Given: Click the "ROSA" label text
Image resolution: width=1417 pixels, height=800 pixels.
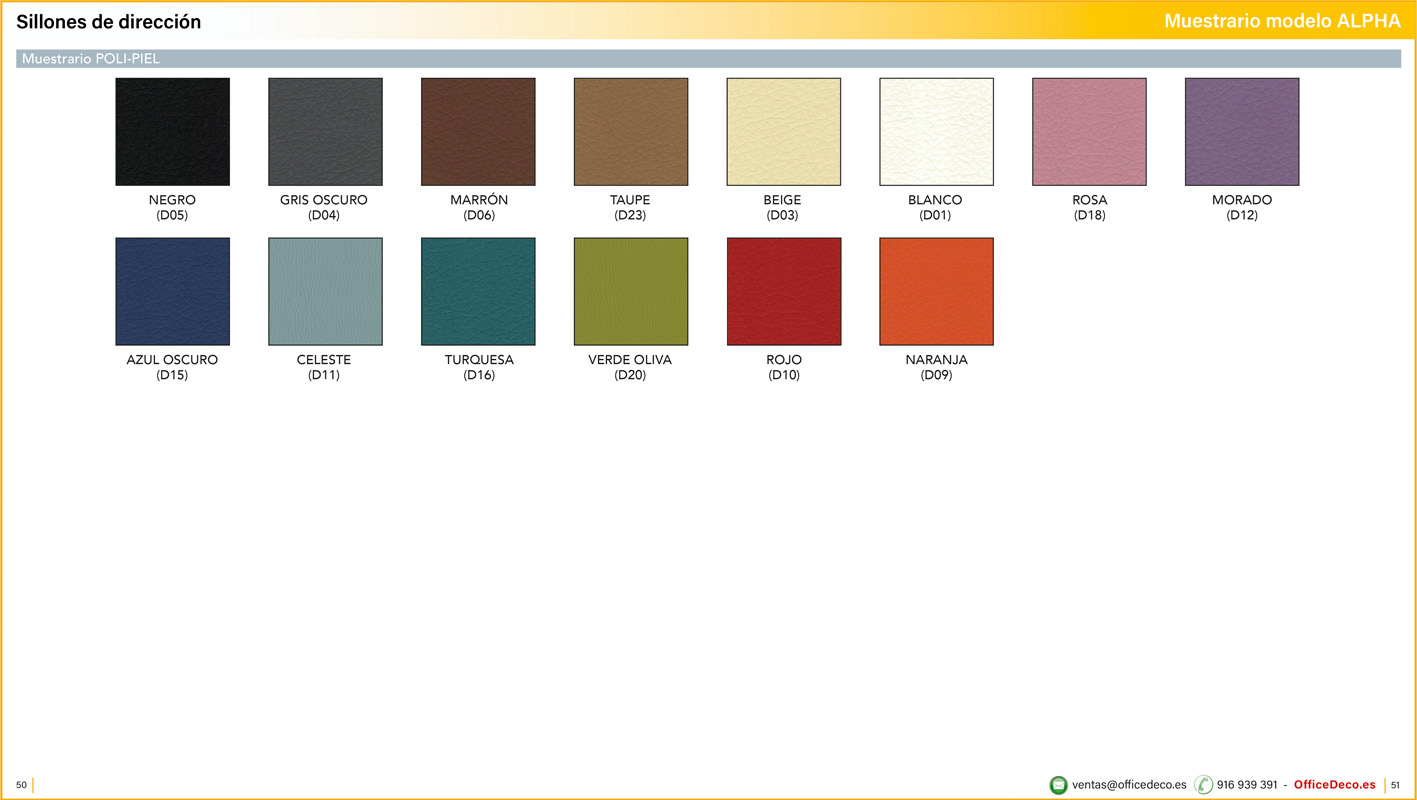Looking at the screenshot, I should pos(1089,200).
